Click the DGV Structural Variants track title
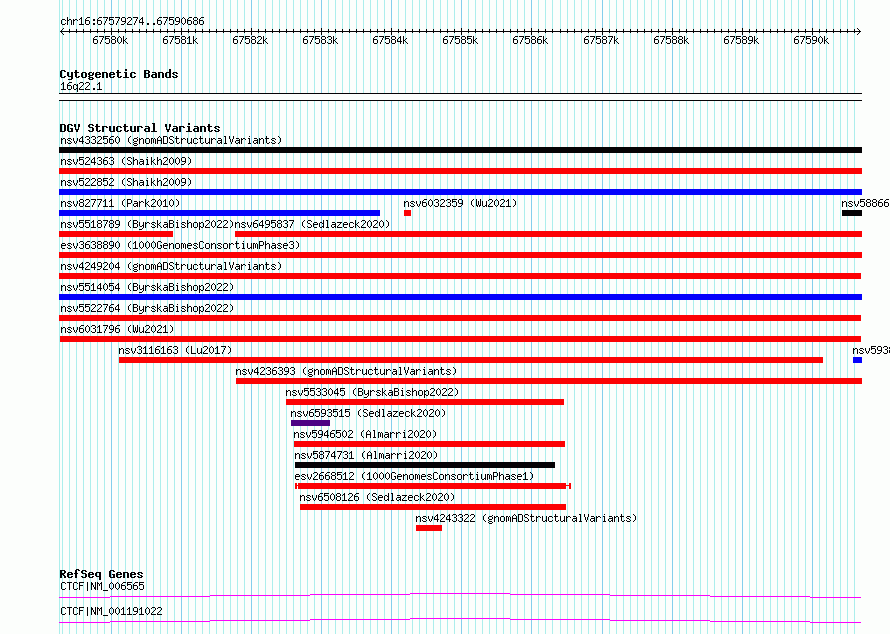 coord(140,128)
